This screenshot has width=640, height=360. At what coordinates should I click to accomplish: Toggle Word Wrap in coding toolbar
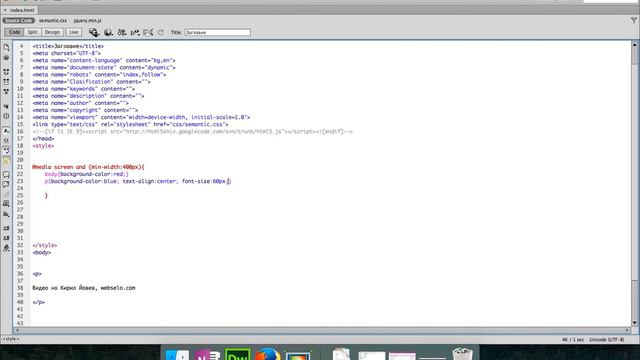6,150
